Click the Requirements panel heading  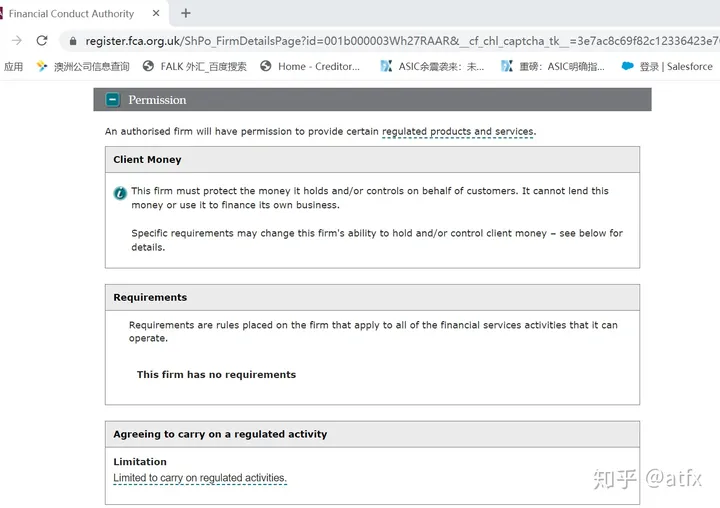150,297
